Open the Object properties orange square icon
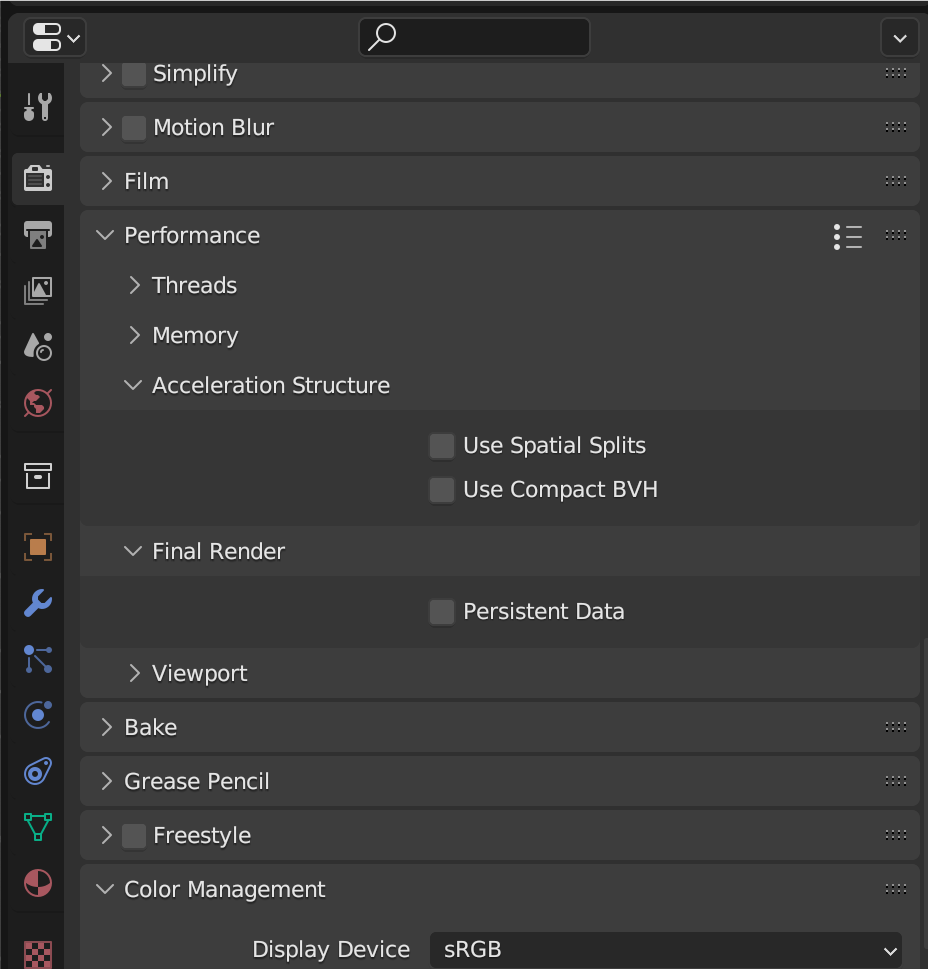928x969 pixels. coord(38,547)
